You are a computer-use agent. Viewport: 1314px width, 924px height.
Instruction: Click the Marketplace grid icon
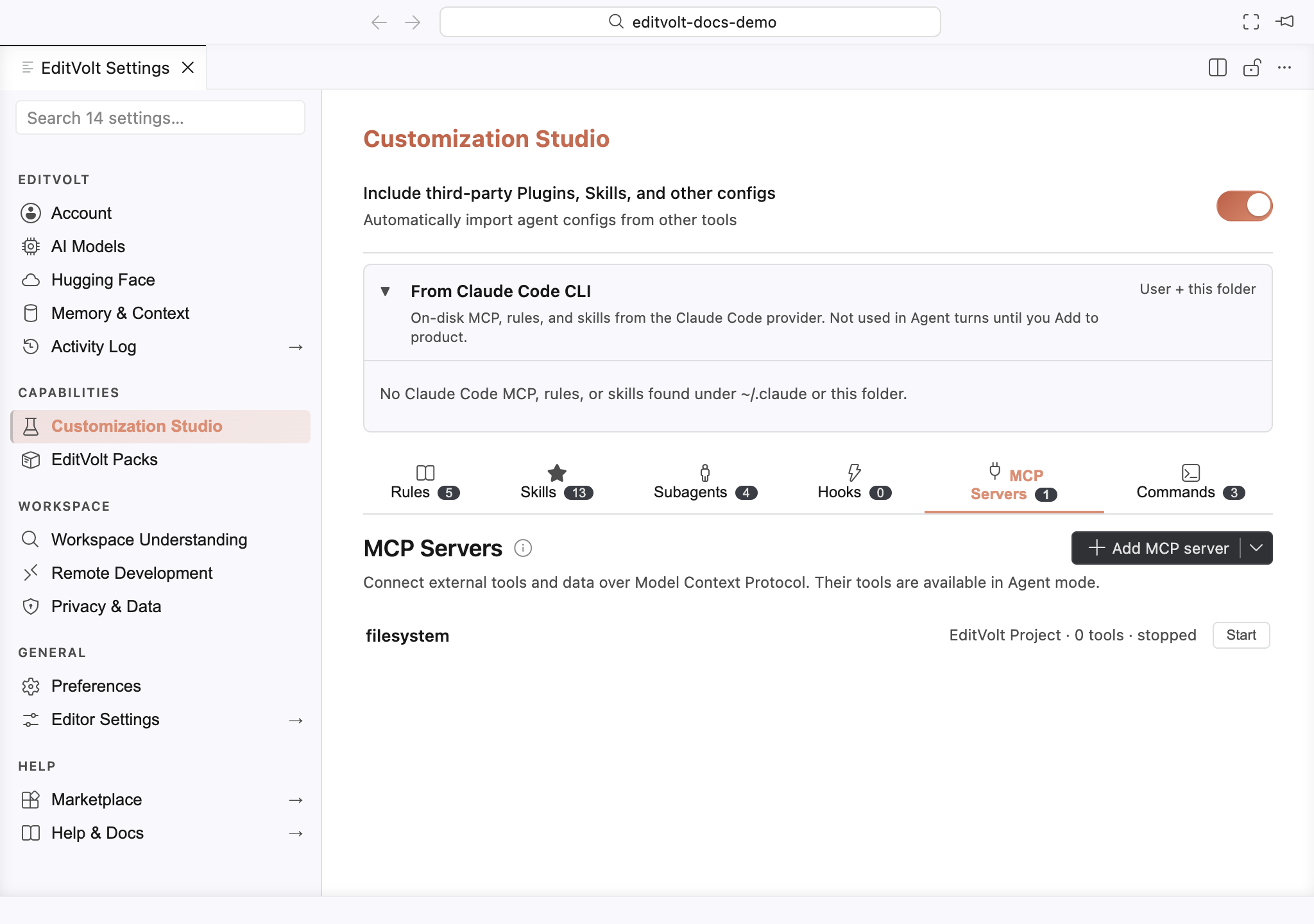[31, 800]
